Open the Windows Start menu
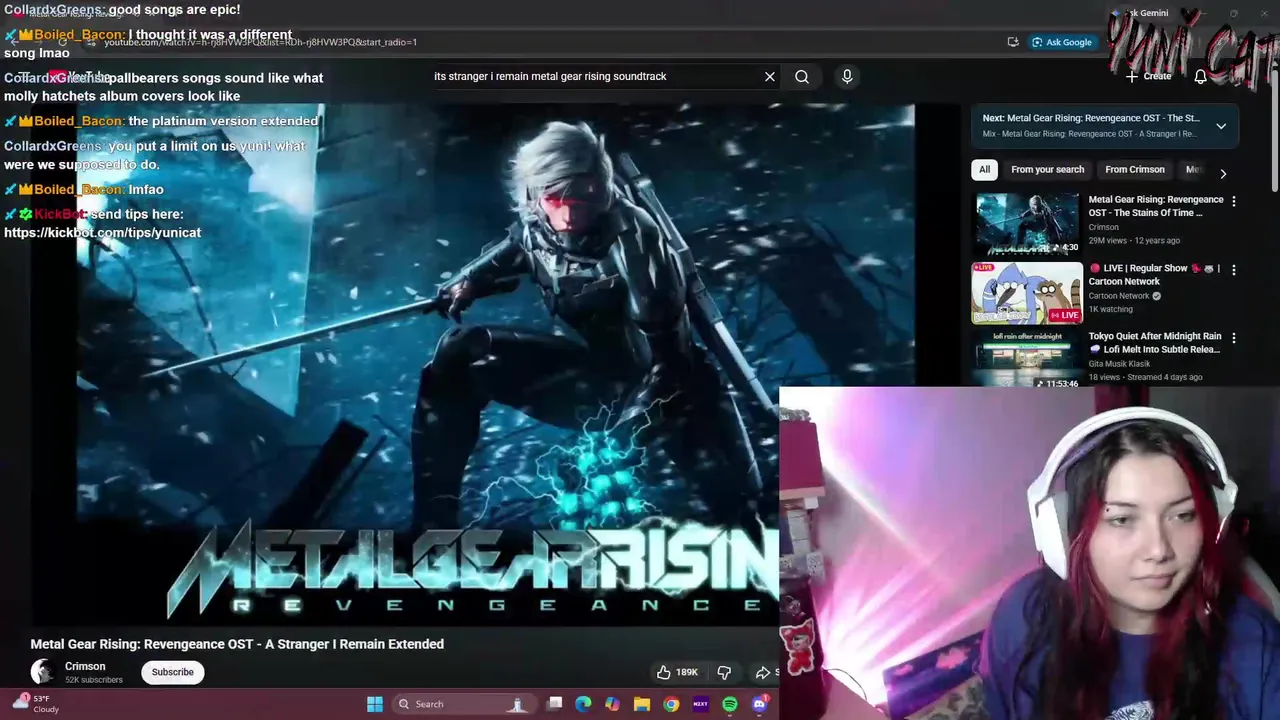This screenshot has width=1280, height=720. pyautogui.click(x=375, y=704)
